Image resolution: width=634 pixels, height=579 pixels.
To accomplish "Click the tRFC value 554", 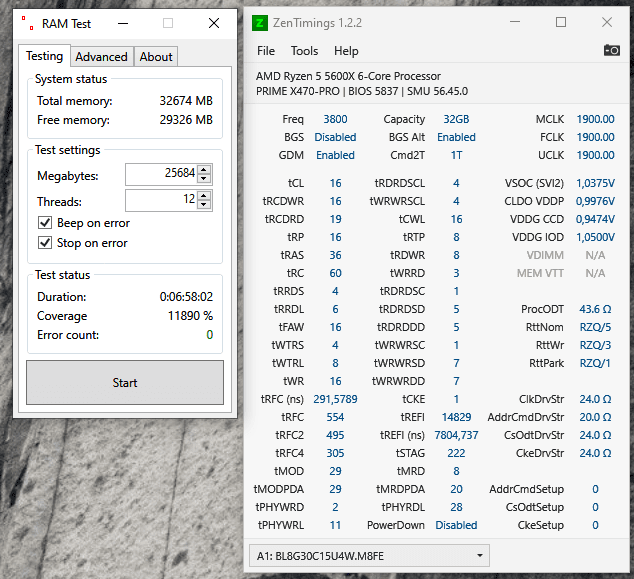I will tap(335, 417).
